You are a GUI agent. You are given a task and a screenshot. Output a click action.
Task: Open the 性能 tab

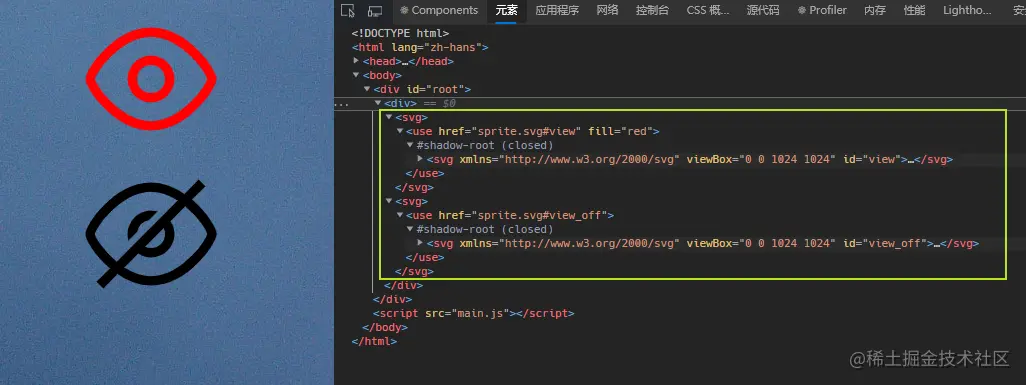click(914, 10)
